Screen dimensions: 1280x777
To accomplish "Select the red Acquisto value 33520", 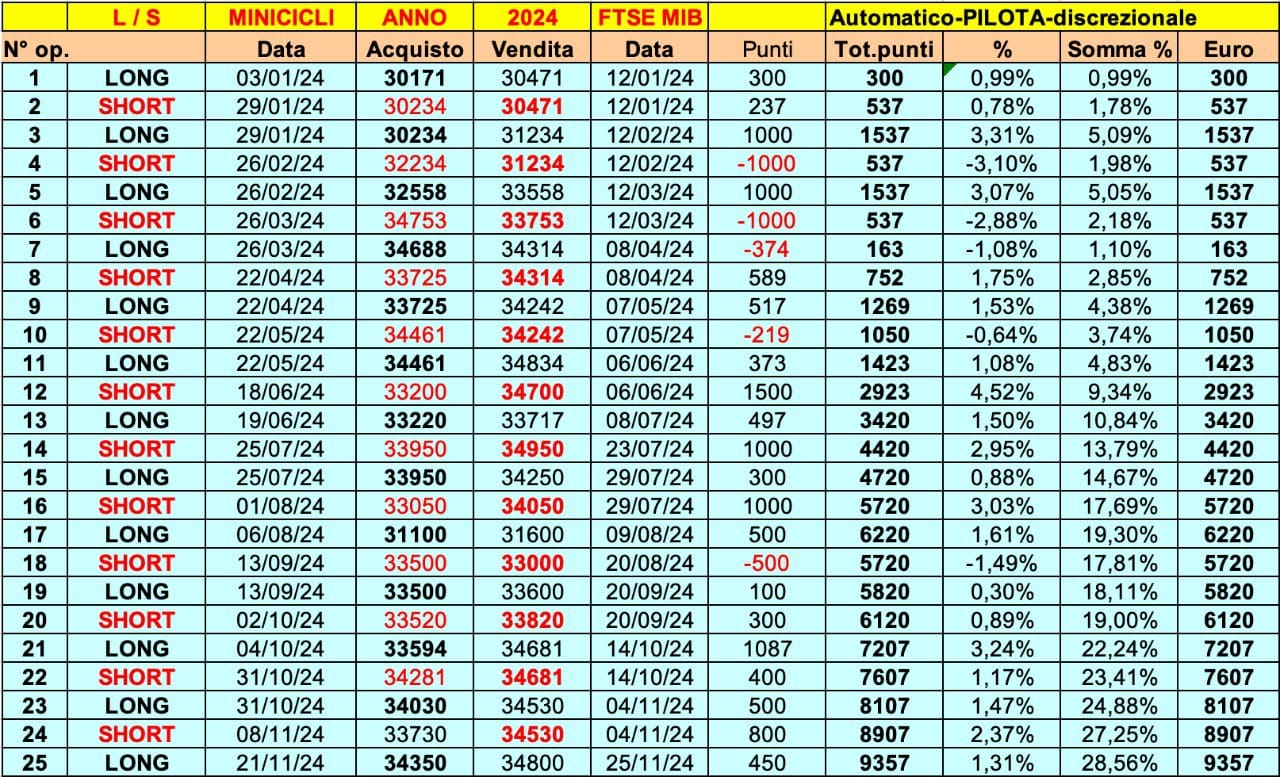I will coord(415,620).
